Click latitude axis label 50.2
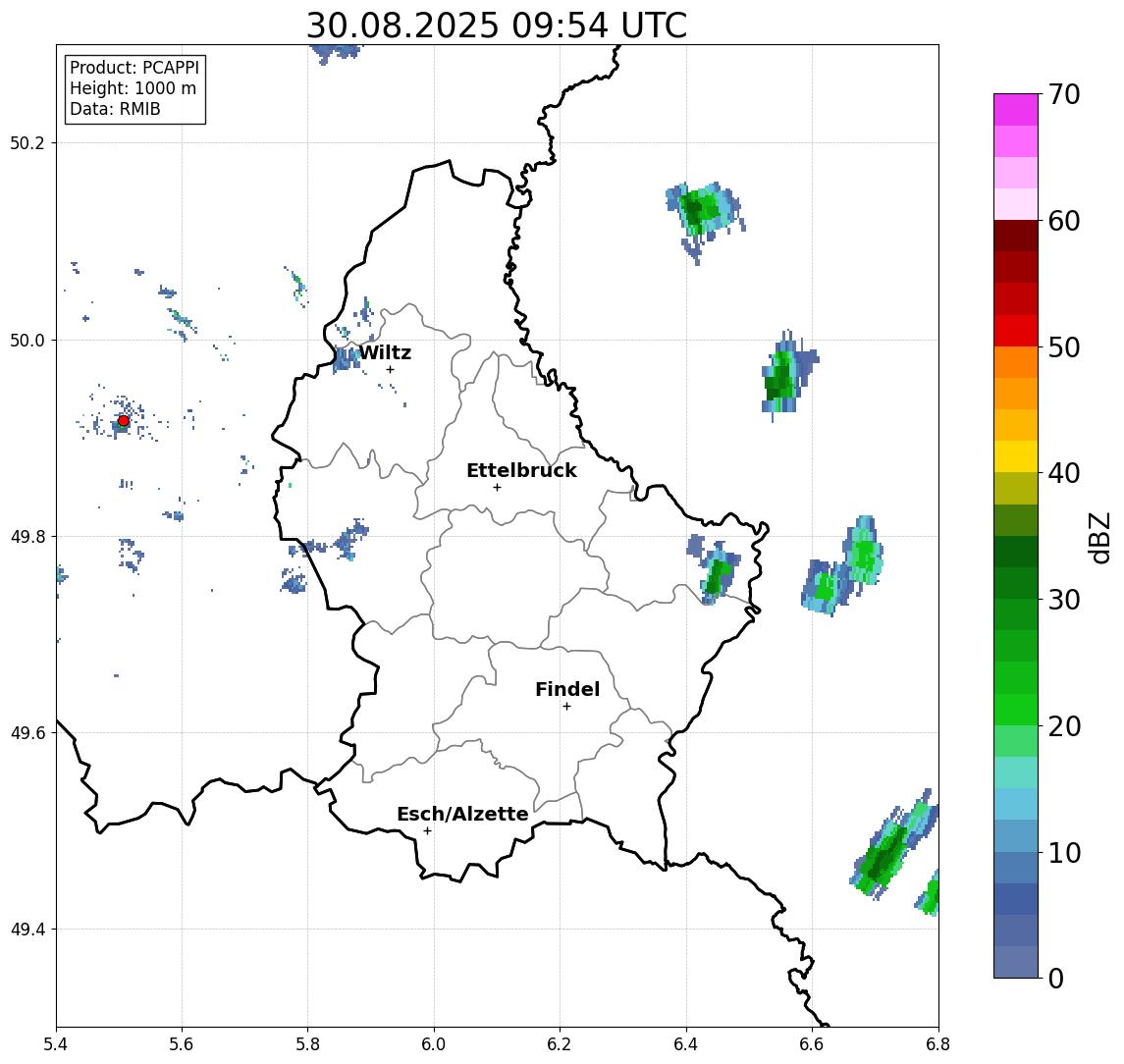The image size is (1124, 1064). [x=27, y=142]
